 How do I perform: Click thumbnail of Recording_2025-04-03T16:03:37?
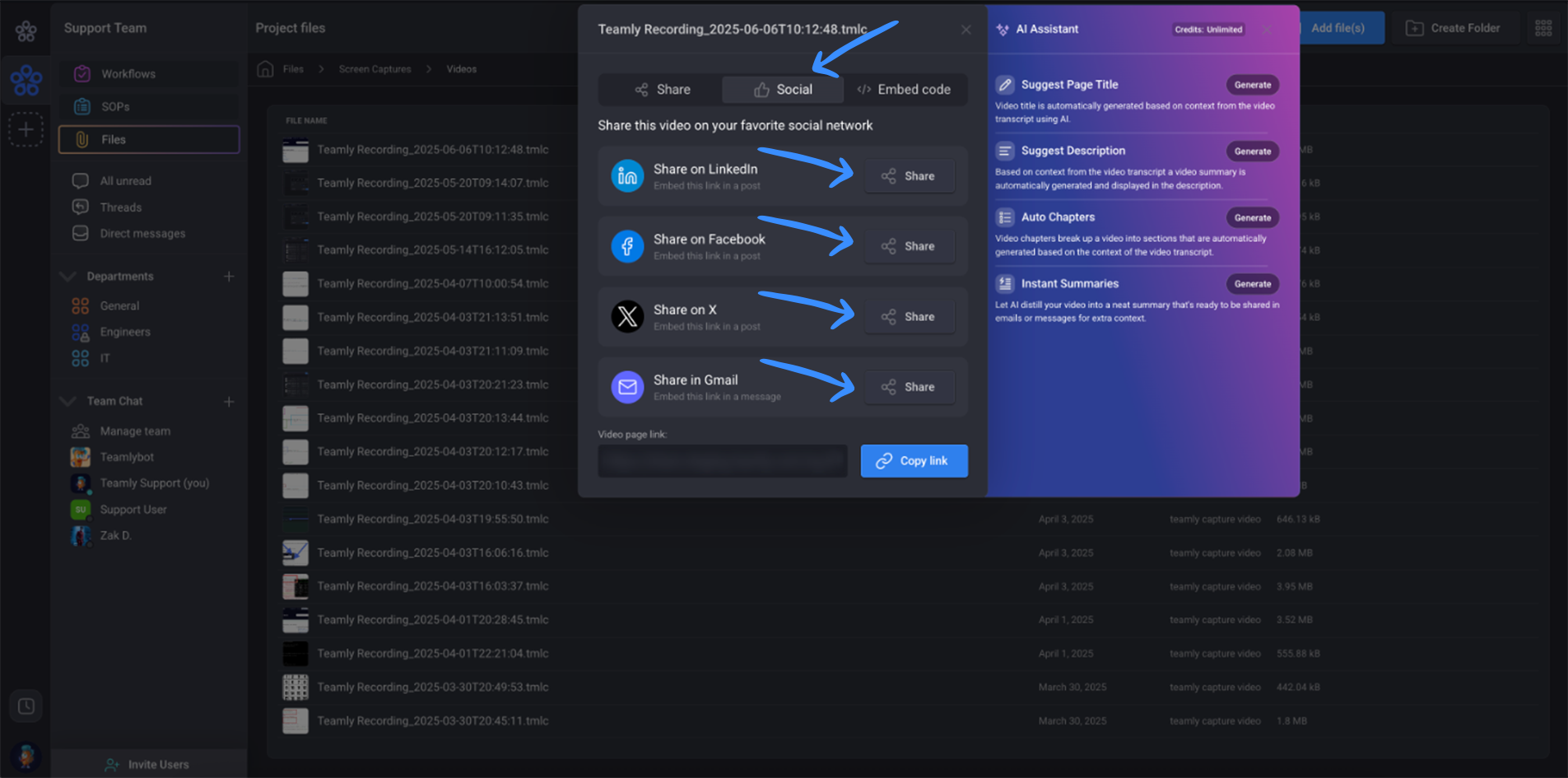tap(295, 587)
